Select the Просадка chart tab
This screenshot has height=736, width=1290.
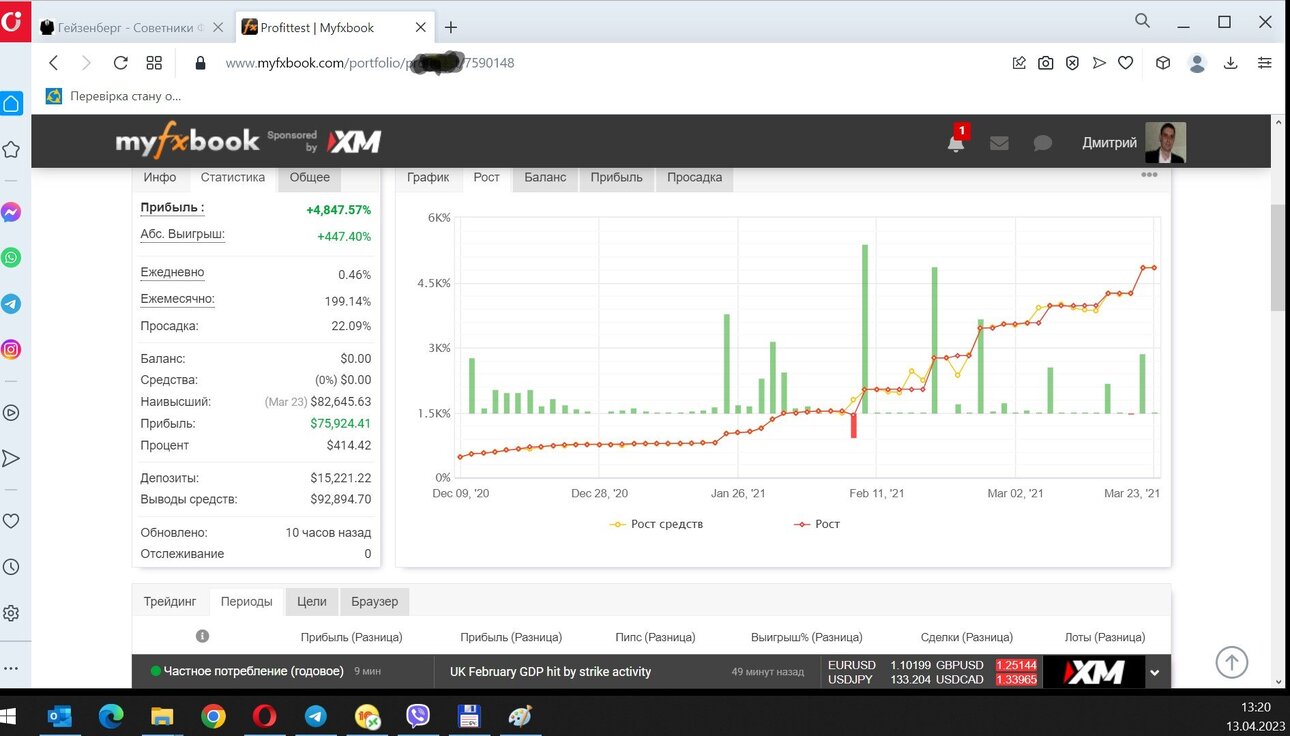pyautogui.click(x=695, y=177)
